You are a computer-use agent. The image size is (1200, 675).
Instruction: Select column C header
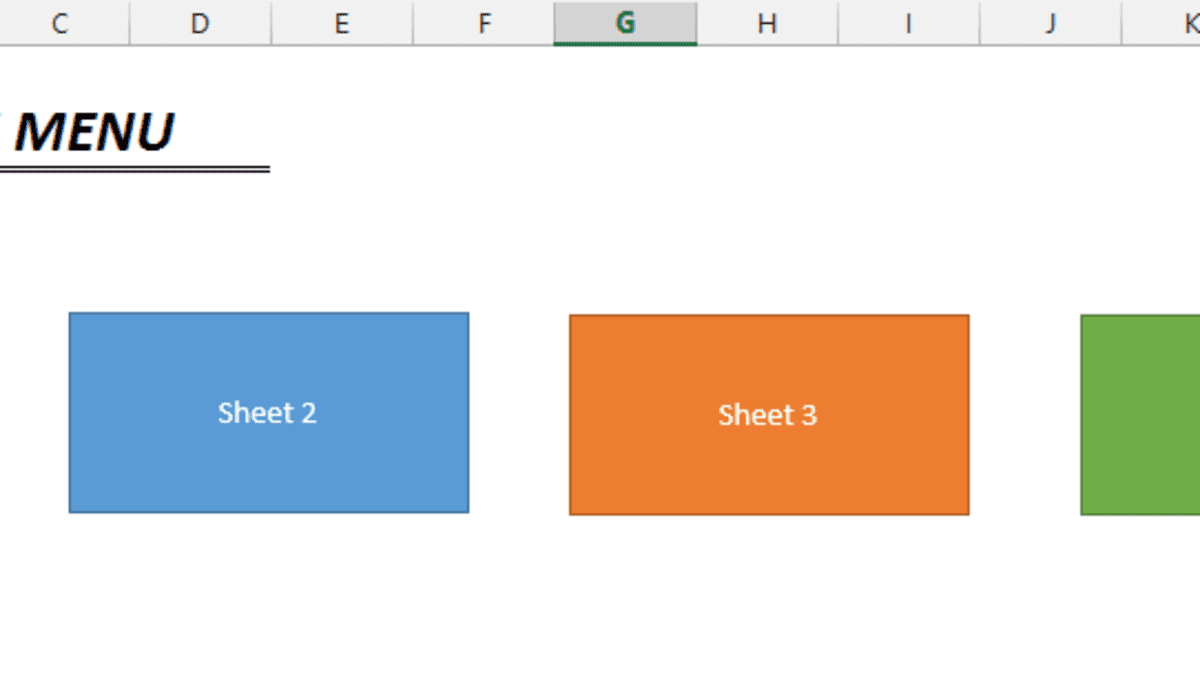tap(63, 22)
